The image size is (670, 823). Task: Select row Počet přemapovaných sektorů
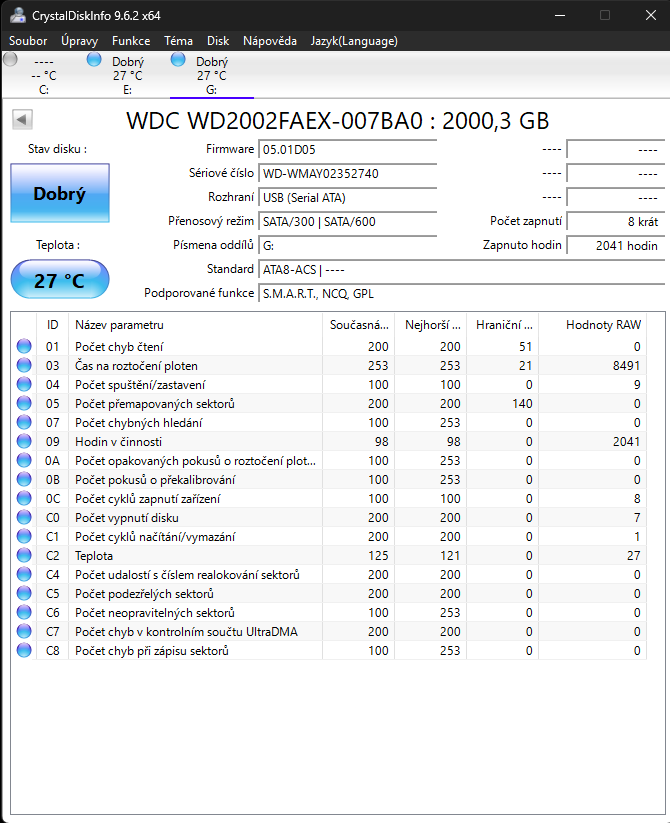pyautogui.click(x=329, y=404)
